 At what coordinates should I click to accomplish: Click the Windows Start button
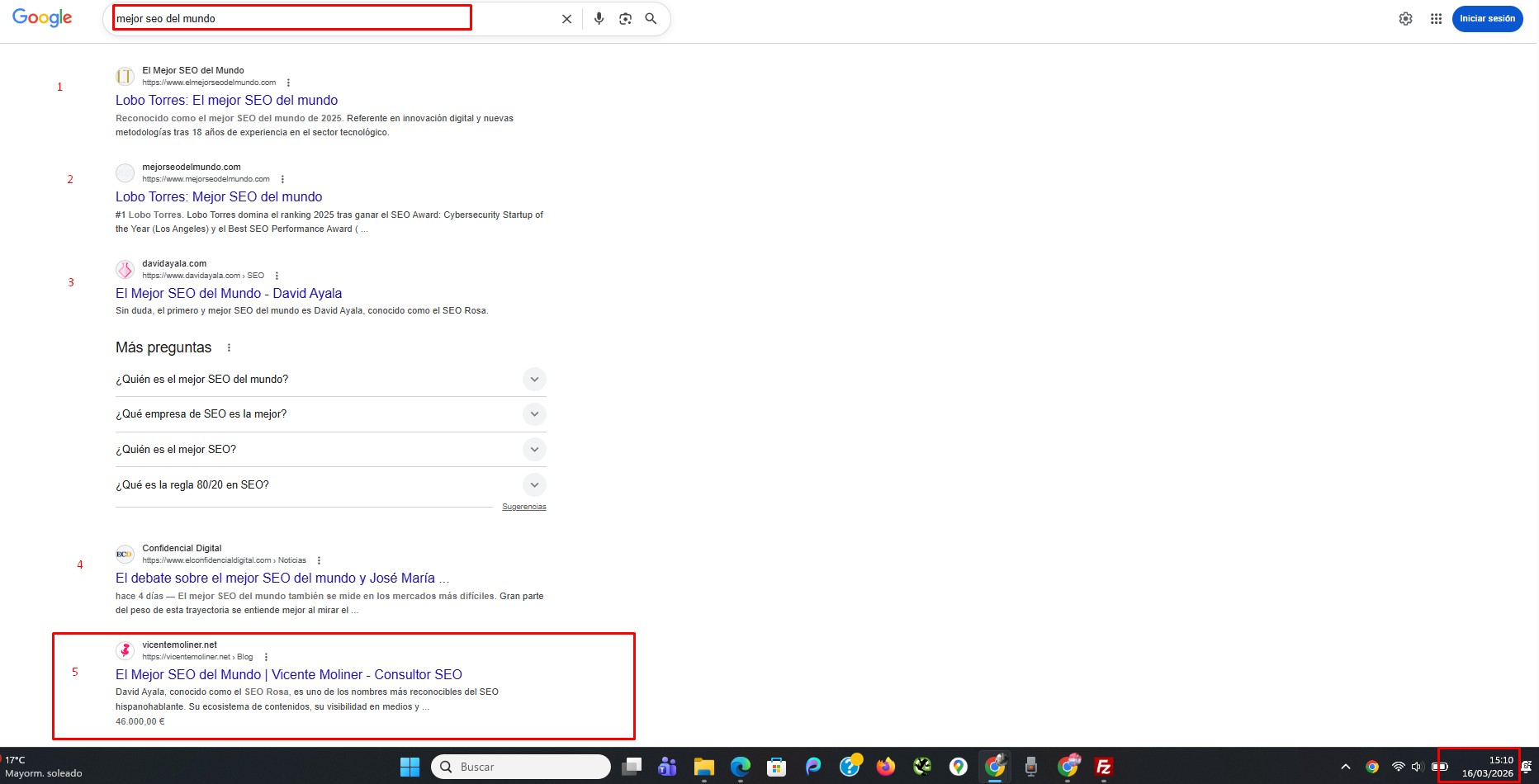tap(410, 767)
